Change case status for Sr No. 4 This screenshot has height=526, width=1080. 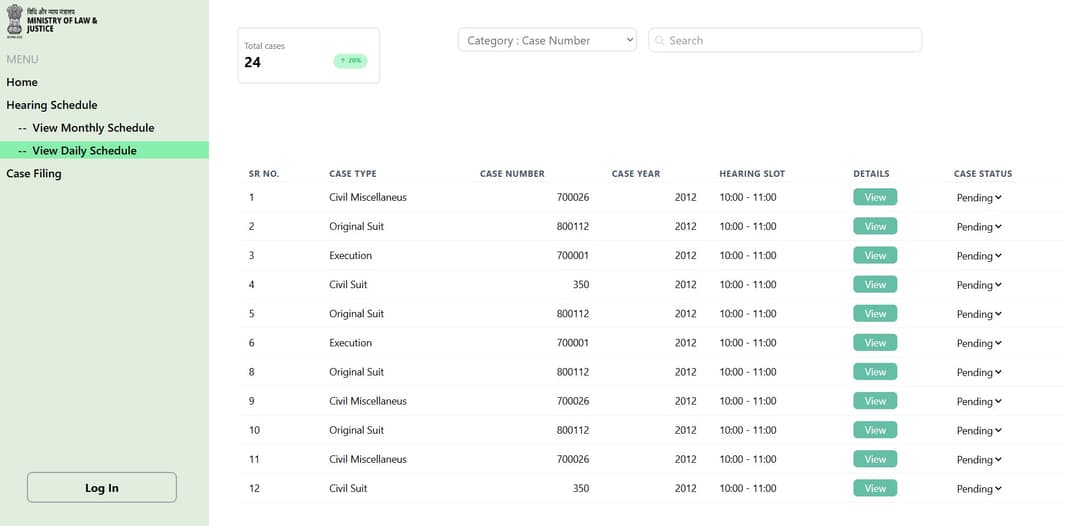point(979,285)
